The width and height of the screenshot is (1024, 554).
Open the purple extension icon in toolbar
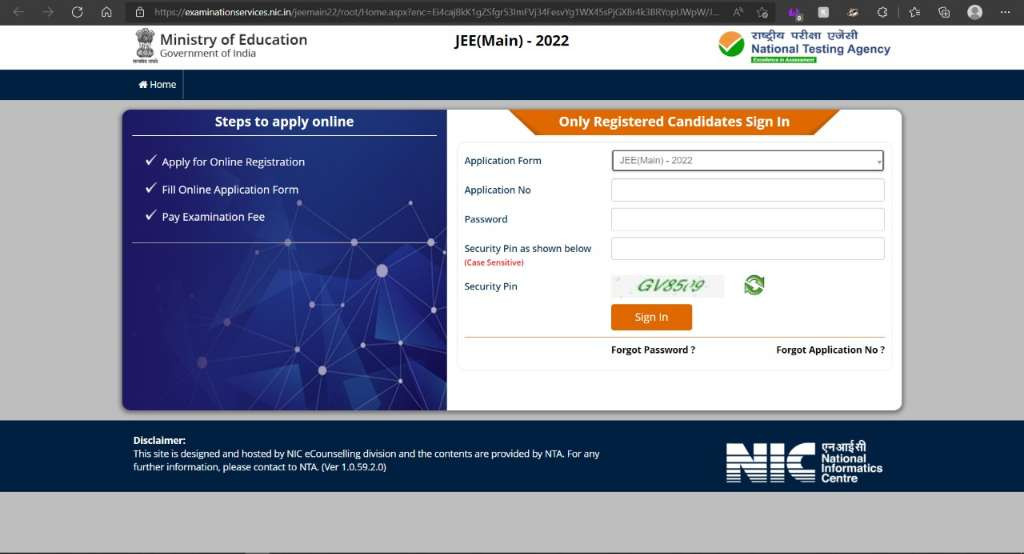tap(795, 12)
